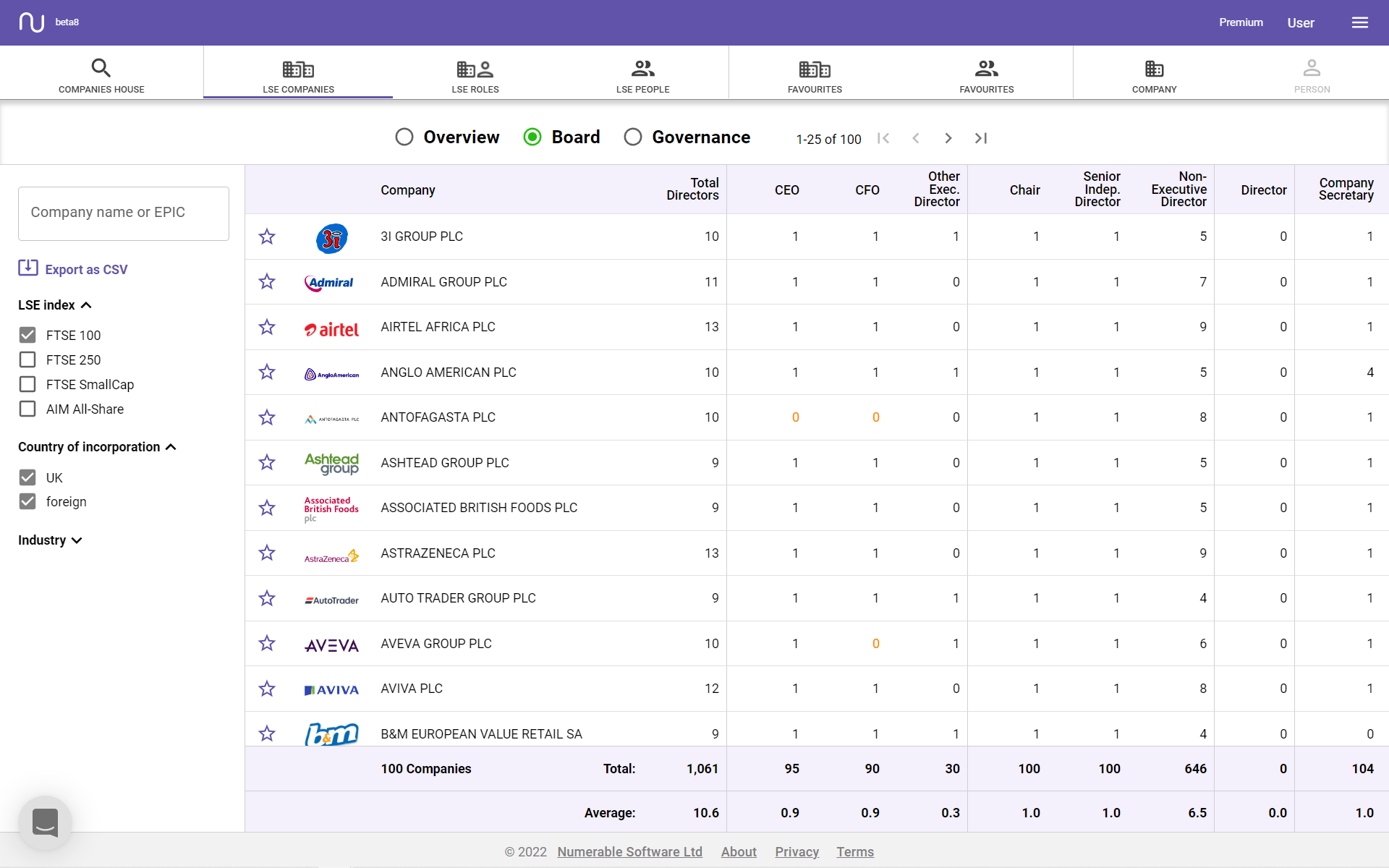Open the Privacy link
This screenshot has height=868, width=1389.
point(797,852)
